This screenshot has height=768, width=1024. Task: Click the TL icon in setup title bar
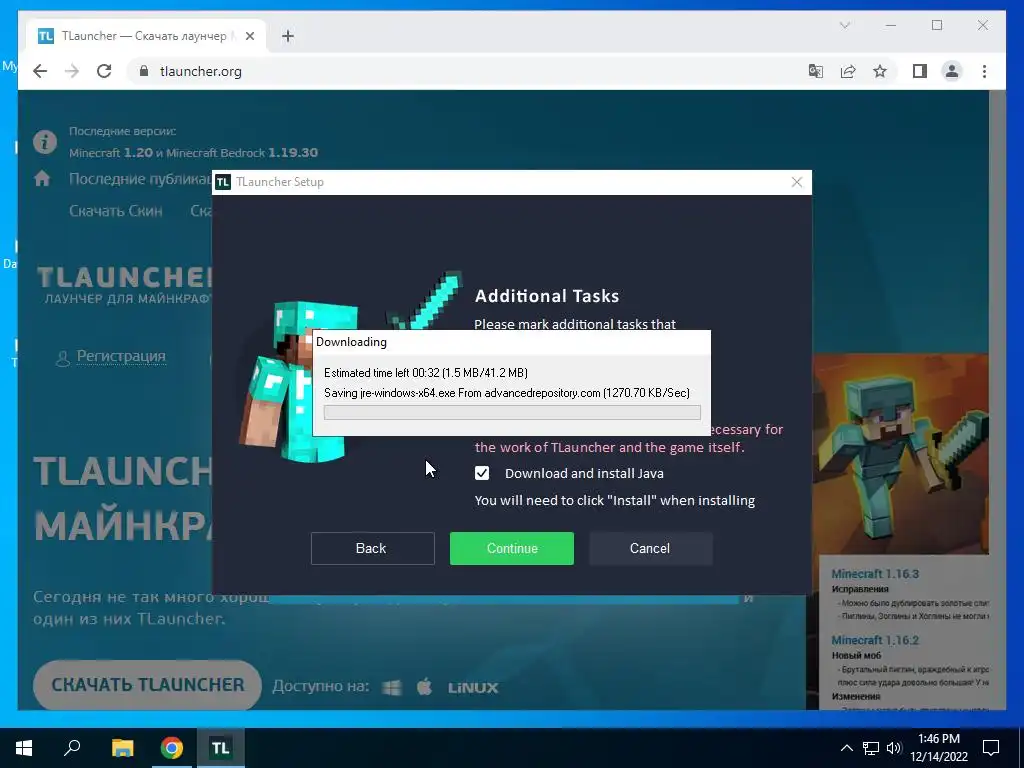pos(223,182)
